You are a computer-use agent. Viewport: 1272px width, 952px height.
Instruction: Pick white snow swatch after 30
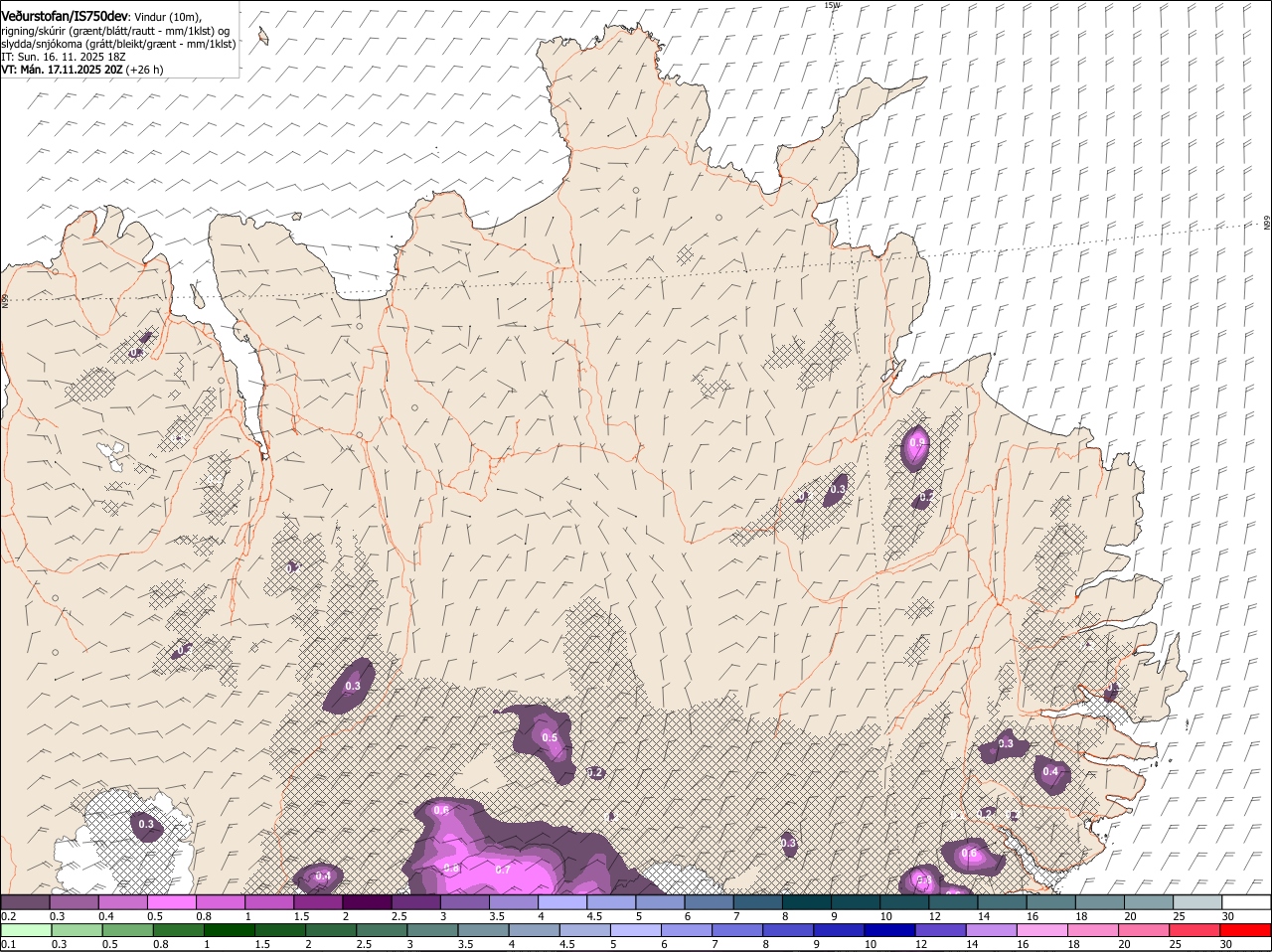[x=1245, y=902]
